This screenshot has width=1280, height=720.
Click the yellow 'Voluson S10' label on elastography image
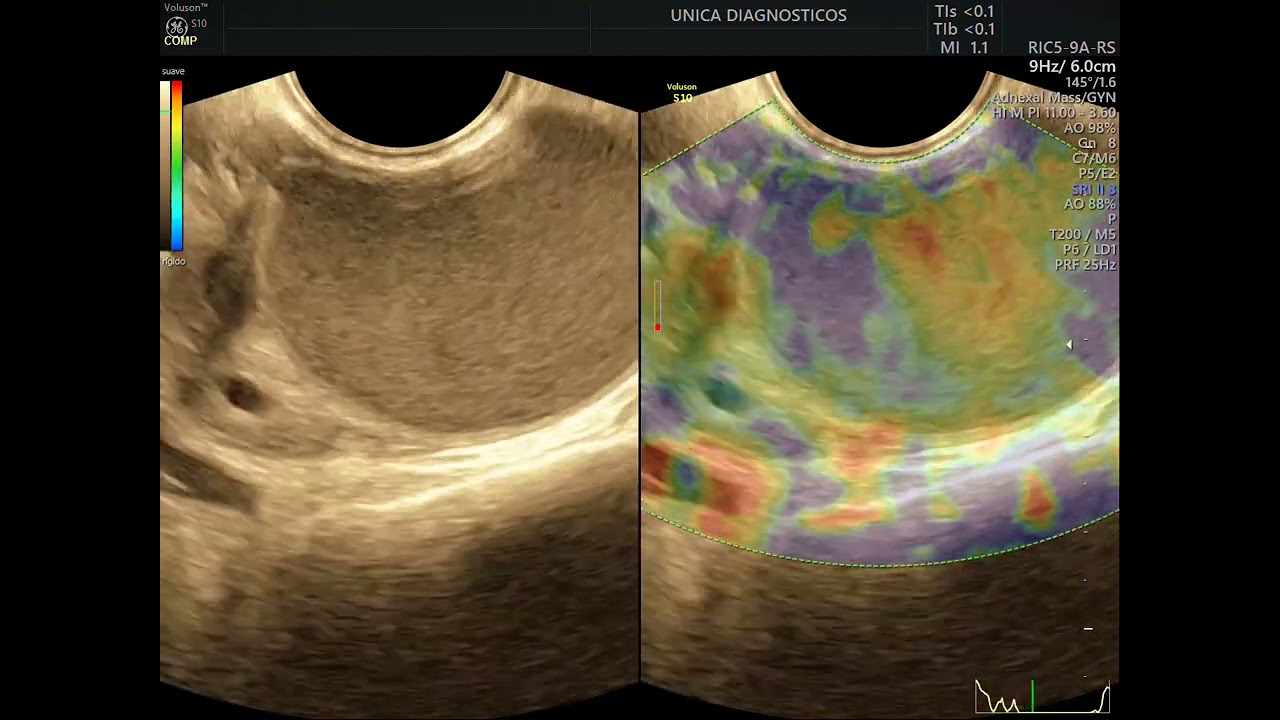point(682,92)
